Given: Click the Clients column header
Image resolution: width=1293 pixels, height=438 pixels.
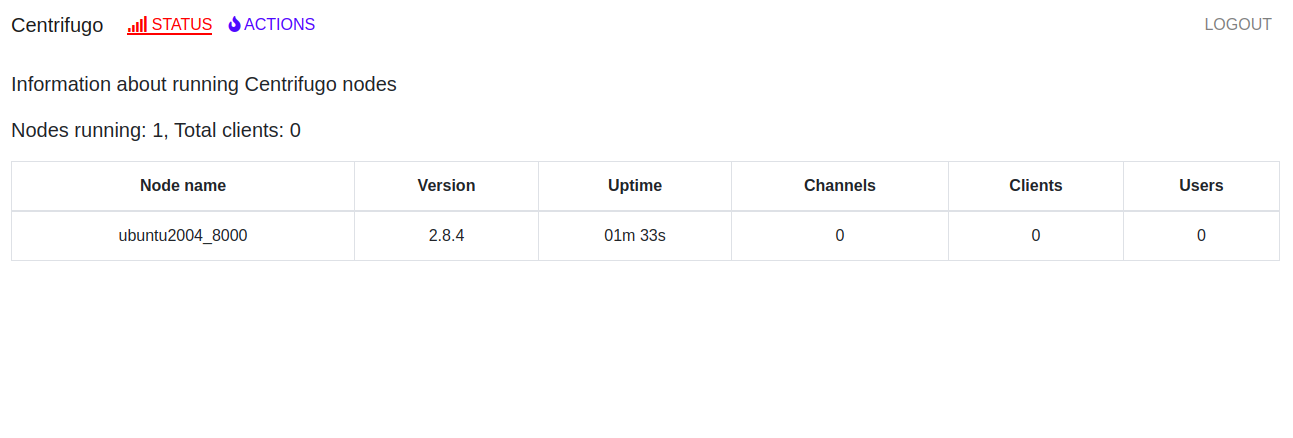Looking at the screenshot, I should (x=1036, y=186).
